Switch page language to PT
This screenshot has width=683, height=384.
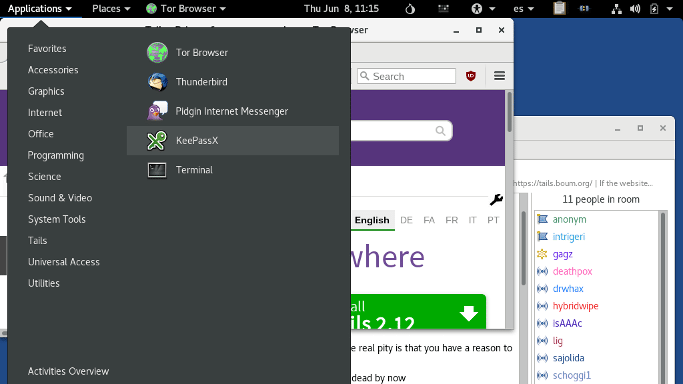(x=493, y=220)
